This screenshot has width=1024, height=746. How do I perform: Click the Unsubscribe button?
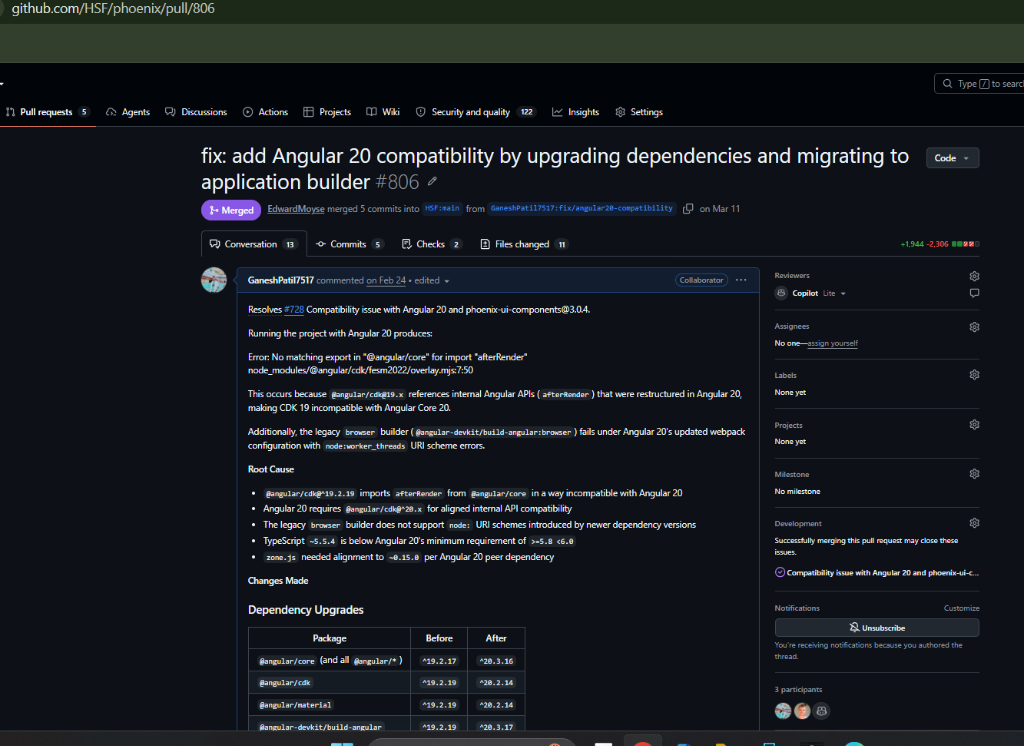877,628
